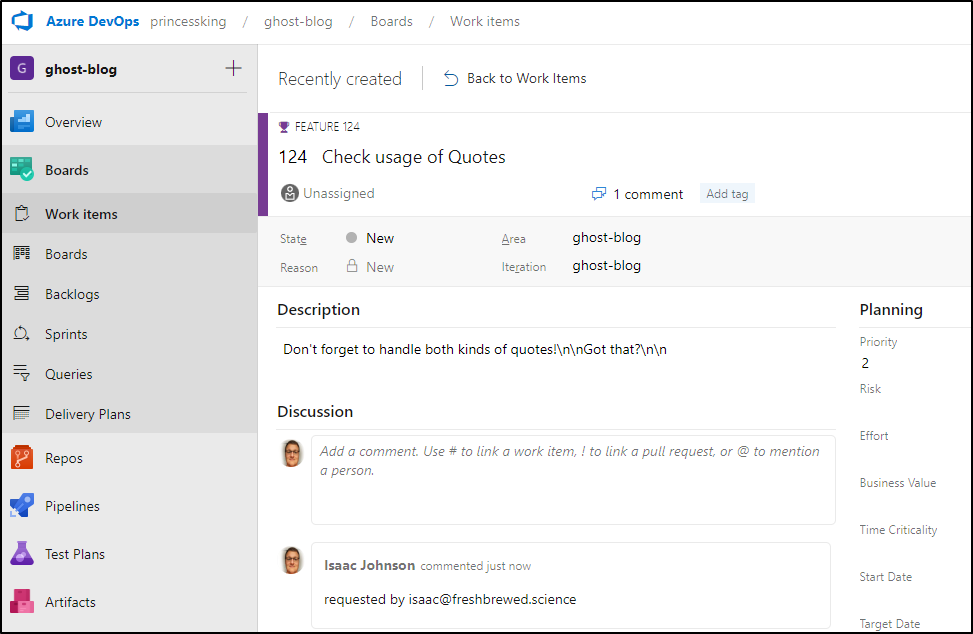The width and height of the screenshot is (973, 634).
Task: Click the Unassigned person icon
Action: 290,193
